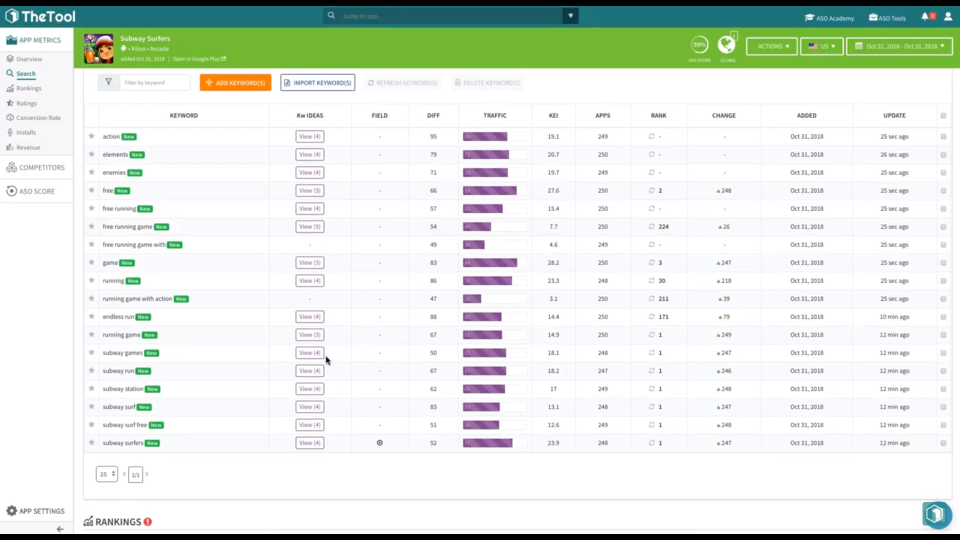960x540 pixels.
Task: Open the ACTIONS dropdown
Action: [771, 46]
